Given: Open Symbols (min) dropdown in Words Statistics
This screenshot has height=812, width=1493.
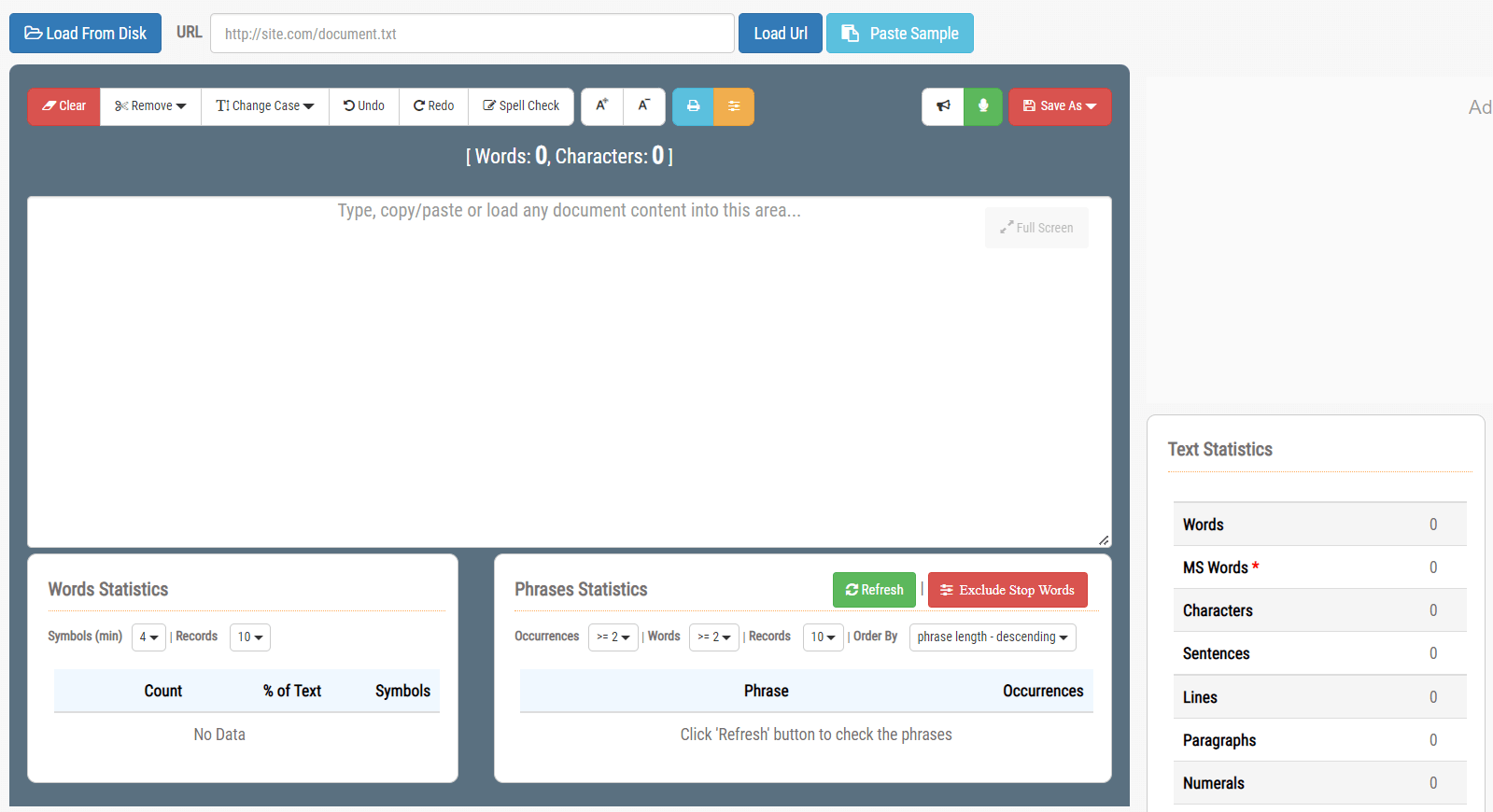Looking at the screenshot, I should point(148,637).
